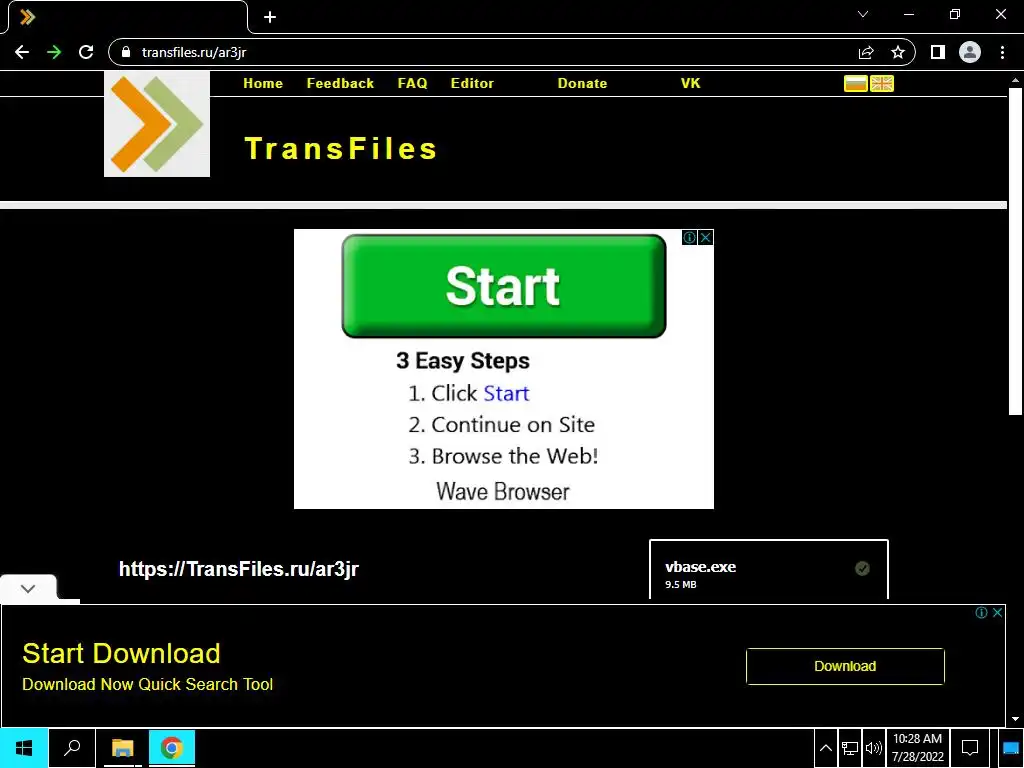Open the Editor page
This screenshot has height=768, width=1024.
[x=472, y=84]
